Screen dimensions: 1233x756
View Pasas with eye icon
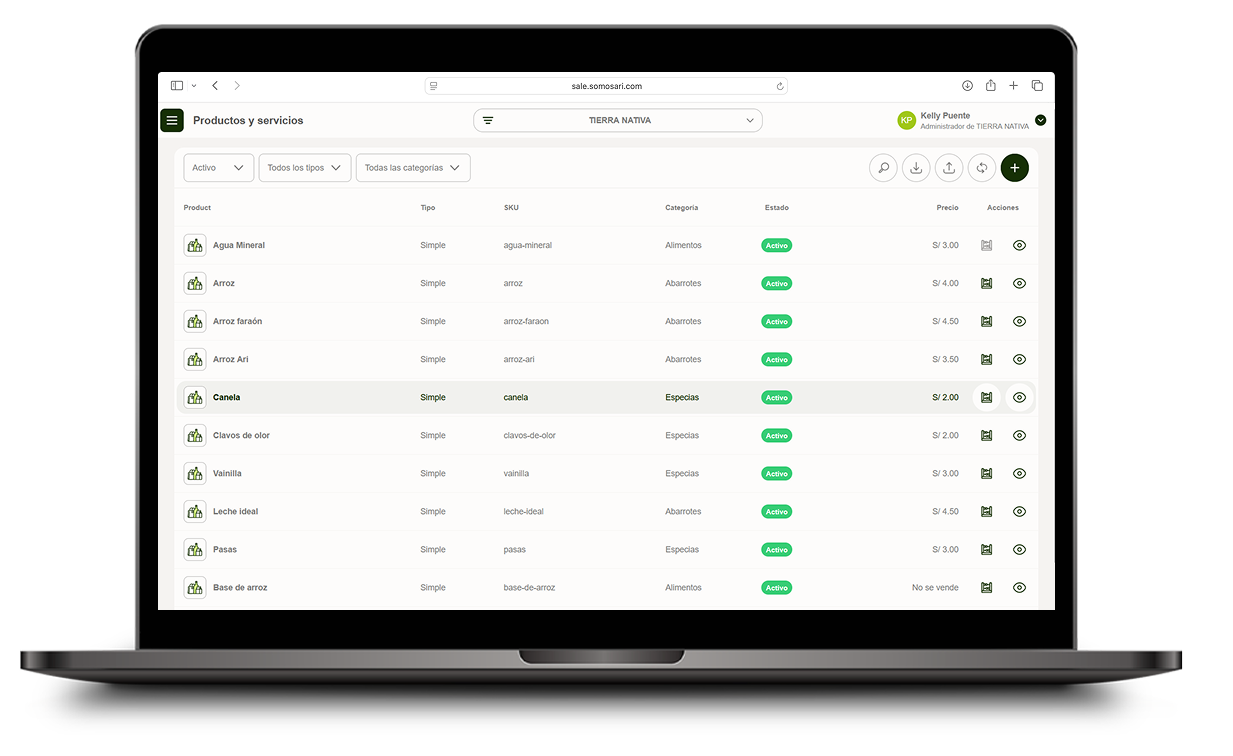click(x=1019, y=549)
